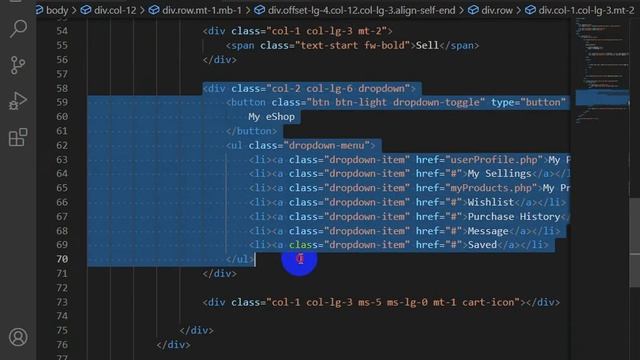Click the 'text-start fw-bold' class value
The width and height of the screenshot is (640, 360).
tap(352, 45)
